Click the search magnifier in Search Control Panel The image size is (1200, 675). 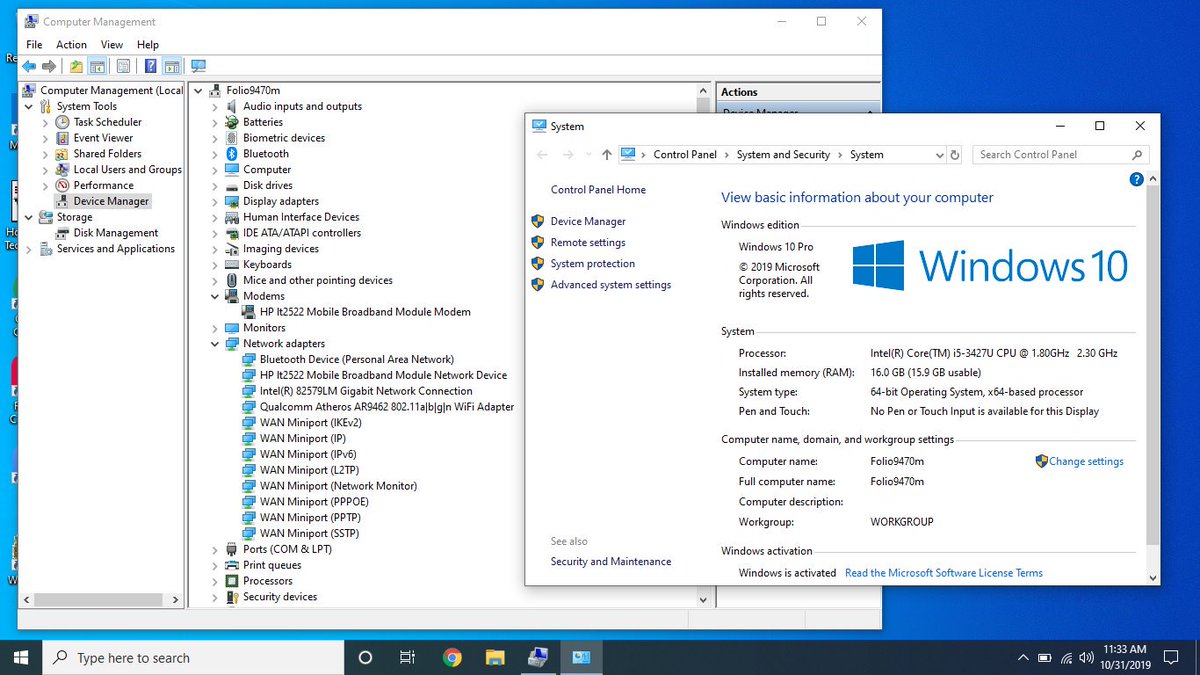point(1137,155)
